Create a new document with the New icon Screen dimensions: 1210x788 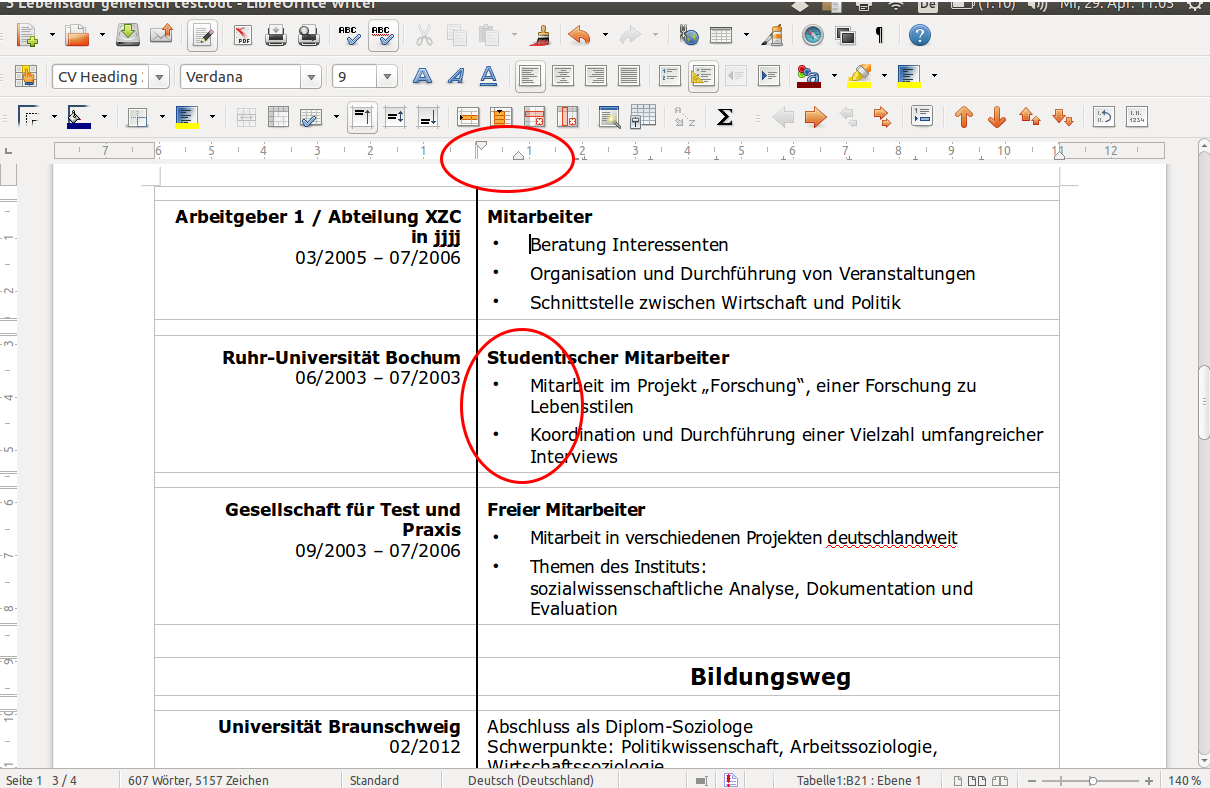pyautogui.click(x=27, y=36)
